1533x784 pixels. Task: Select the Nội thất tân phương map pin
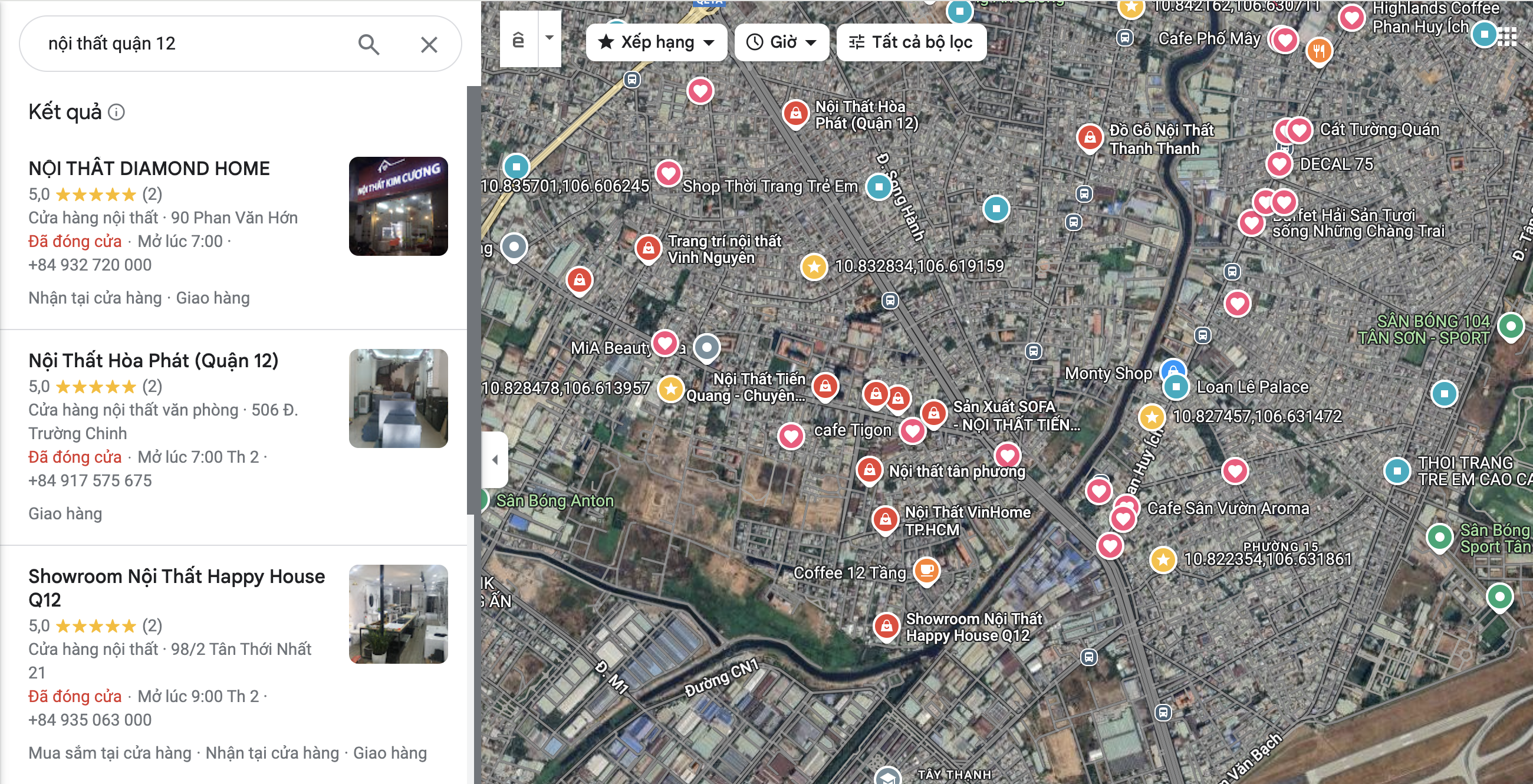[x=870, y=470]
